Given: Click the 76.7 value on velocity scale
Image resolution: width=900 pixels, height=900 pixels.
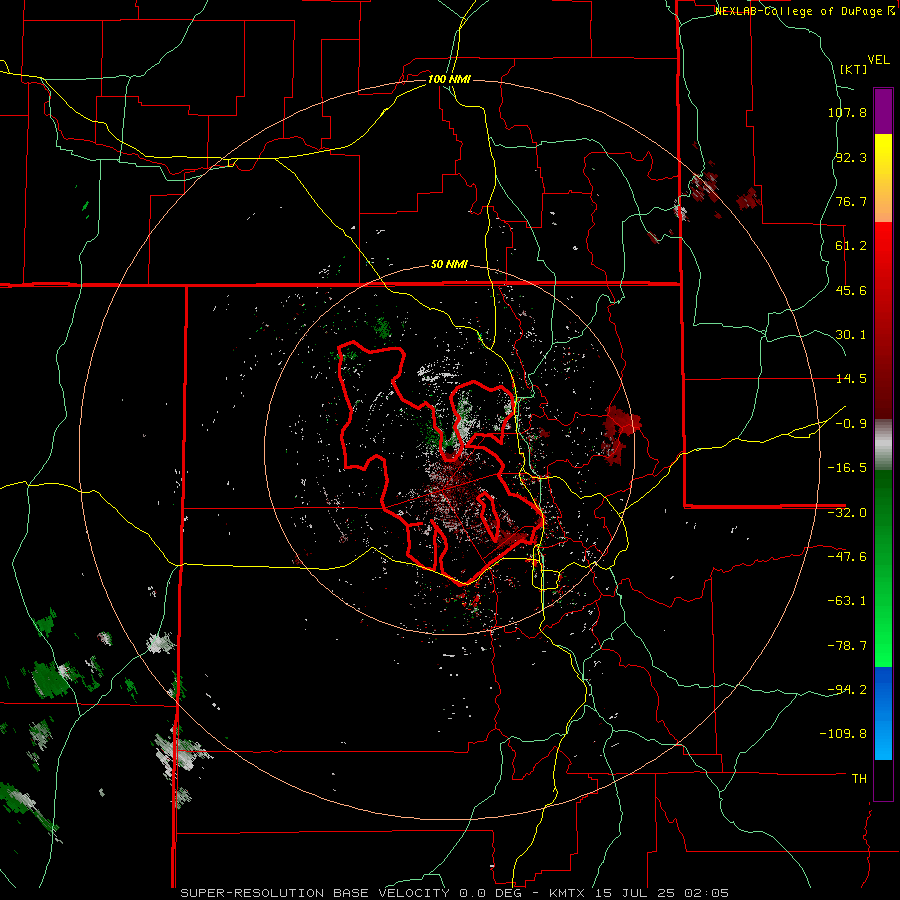Looking at the screenshot, I should tap(851, 201).
